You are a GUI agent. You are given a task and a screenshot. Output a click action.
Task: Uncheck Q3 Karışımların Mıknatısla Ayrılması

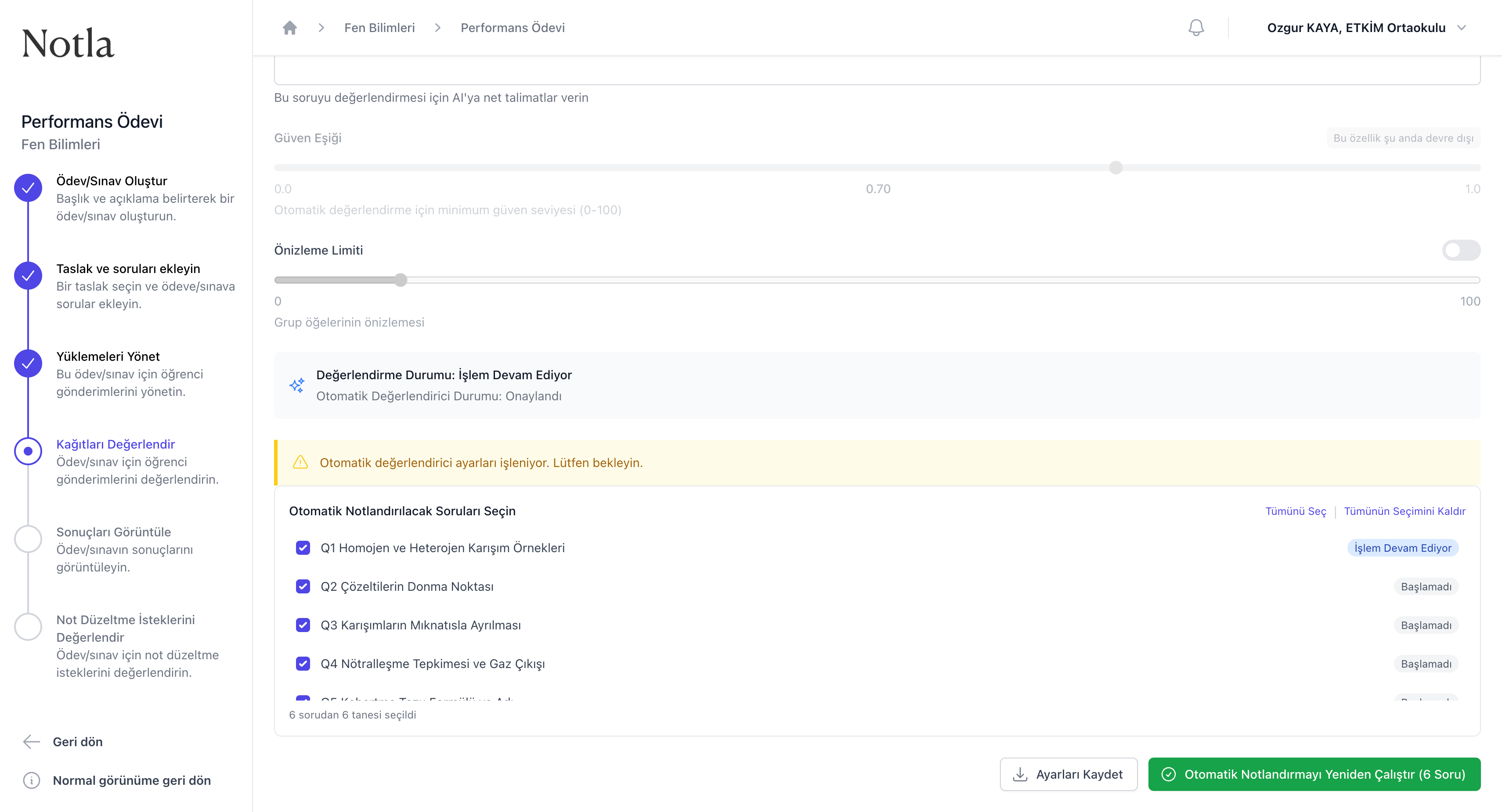point(303,625)
